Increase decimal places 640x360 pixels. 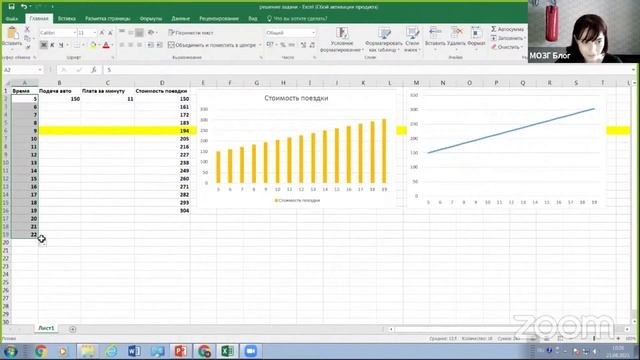(x=303, y=45)
